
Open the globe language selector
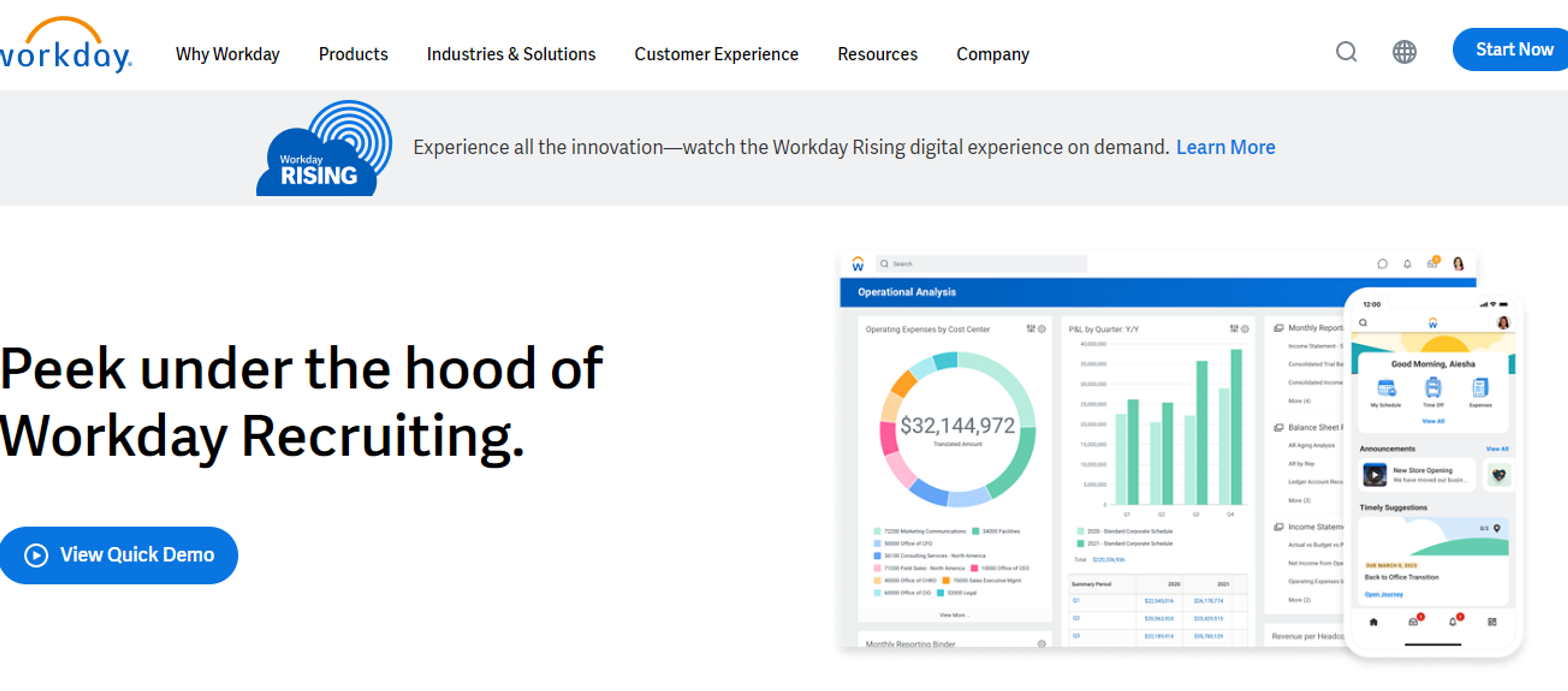pos(1404,52)
